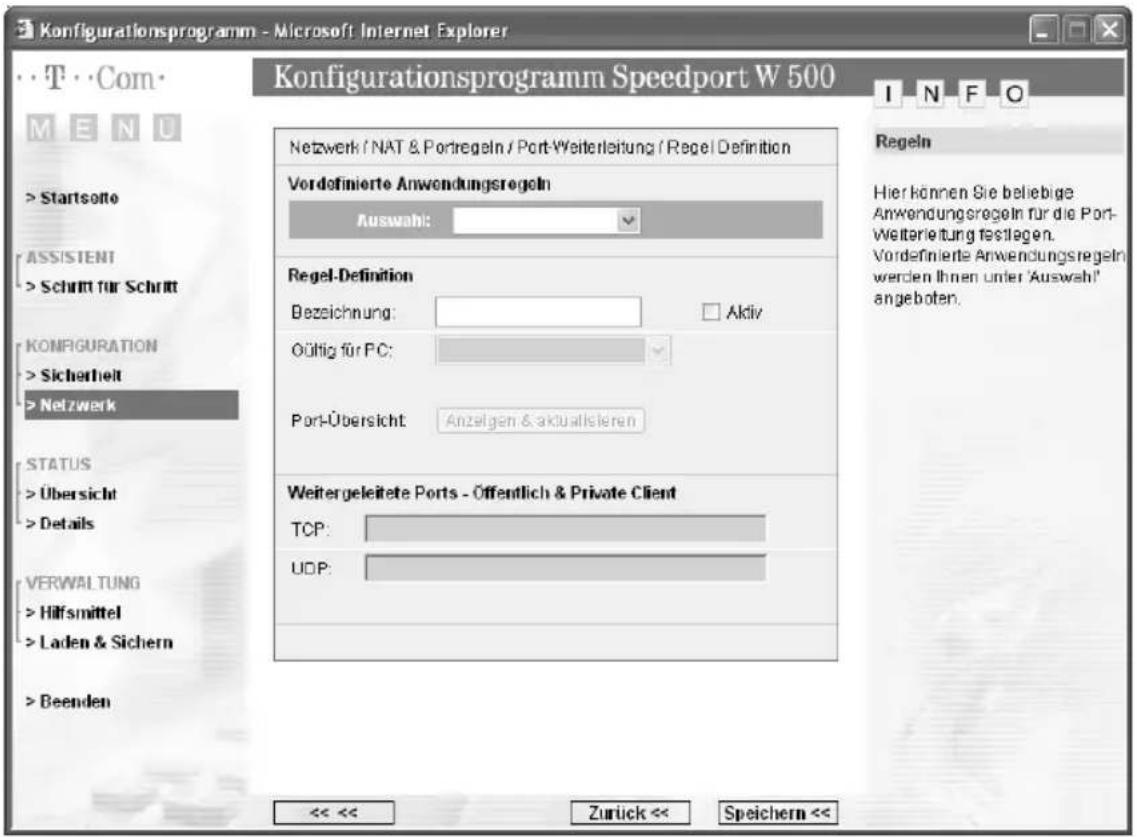Click the ASSISTENT section label

point(70,257)
